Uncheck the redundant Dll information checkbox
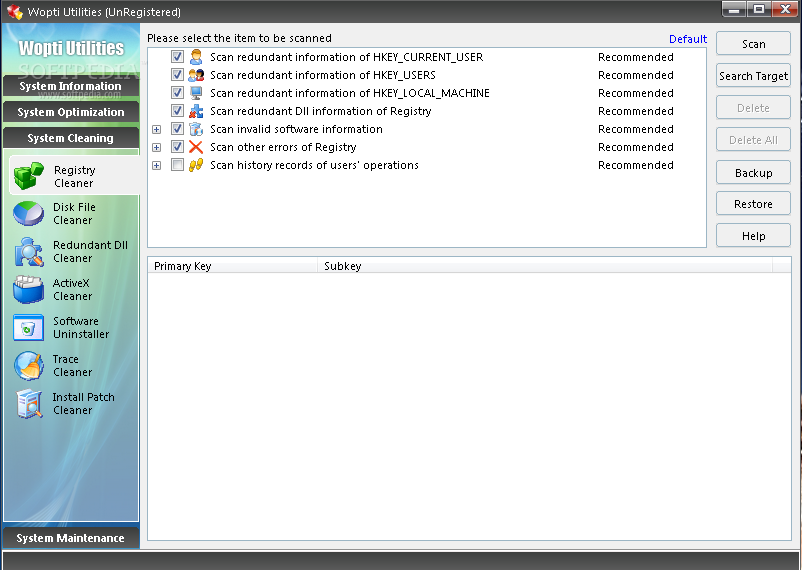Viewport: 802px width, 570px height. (177, 111)
